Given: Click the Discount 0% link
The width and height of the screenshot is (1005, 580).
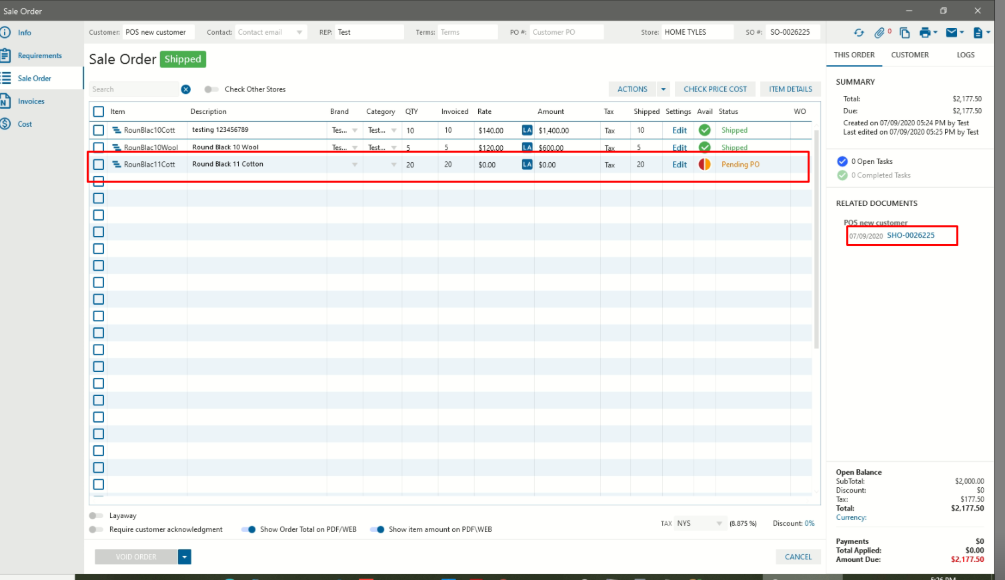Looking at the screenshot, I should click(x=809, y=524).
